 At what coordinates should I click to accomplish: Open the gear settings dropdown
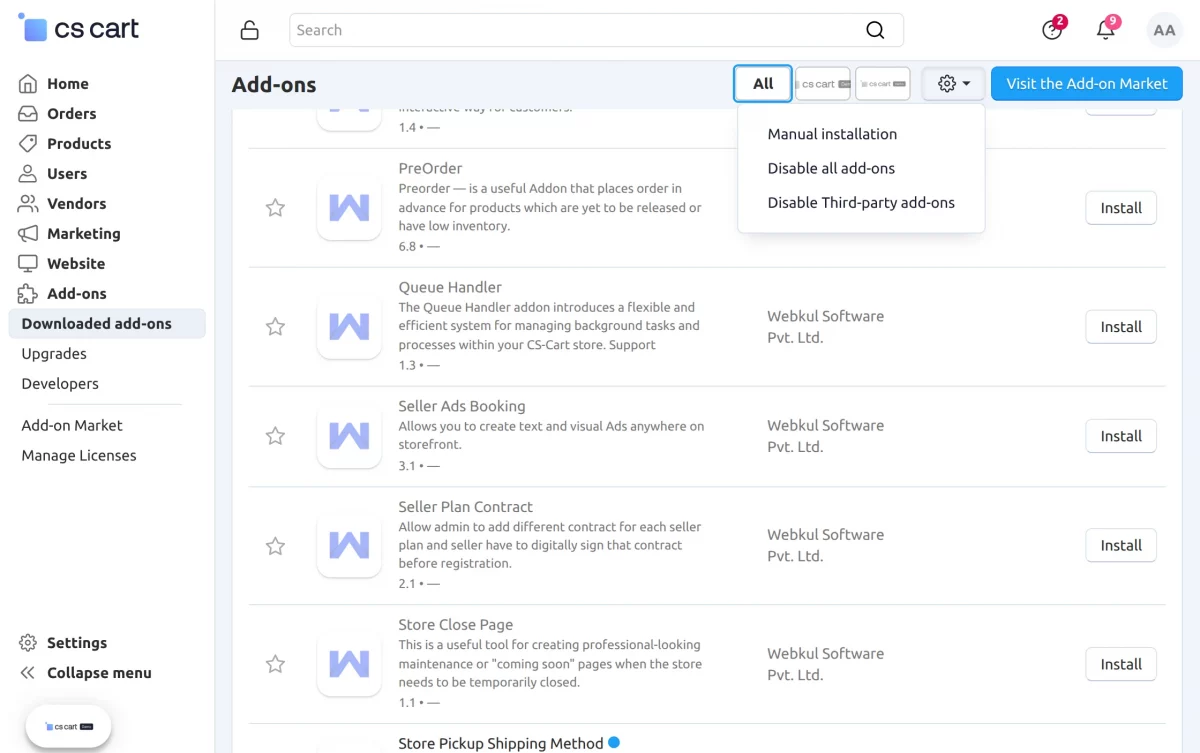click(x=954, y=84)
